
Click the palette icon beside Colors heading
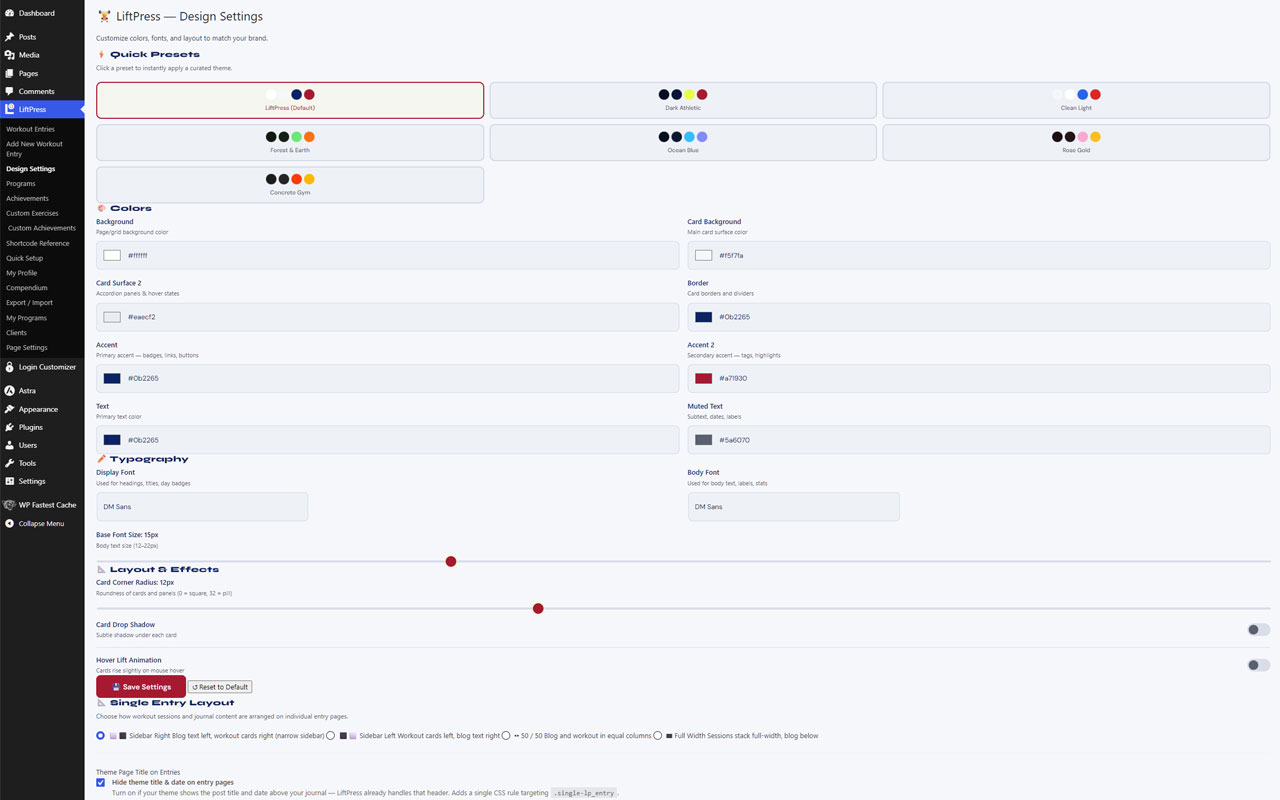point(101,208)
